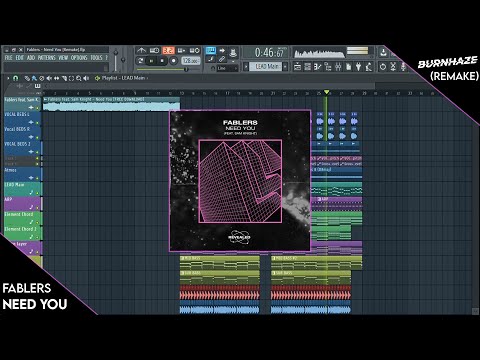Open the ? help menu
The height and width of the screenshot is (360, 480).
pyautogui.click(x=107, y=58)
